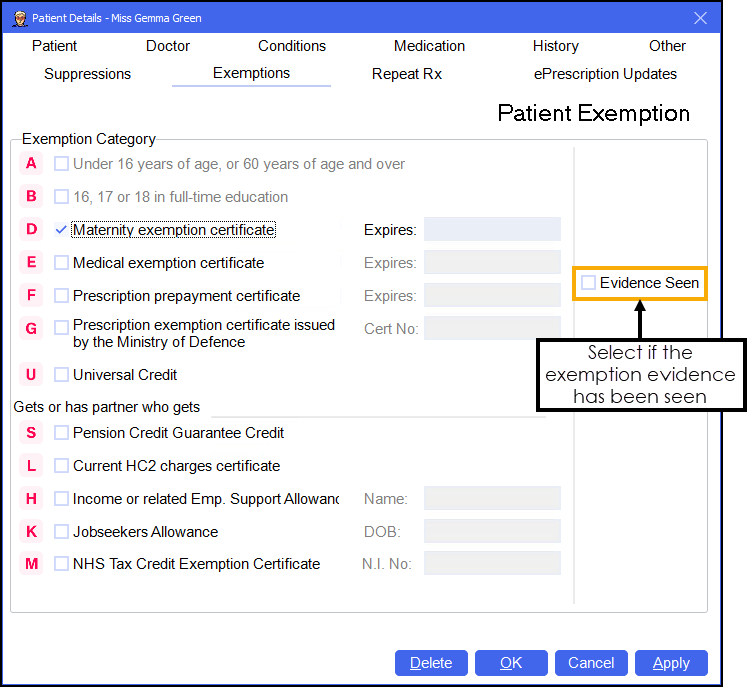Select Prescription prepayment certificate checkbox
The width and height of the screenshot is (749, 687).
(62, 296)
